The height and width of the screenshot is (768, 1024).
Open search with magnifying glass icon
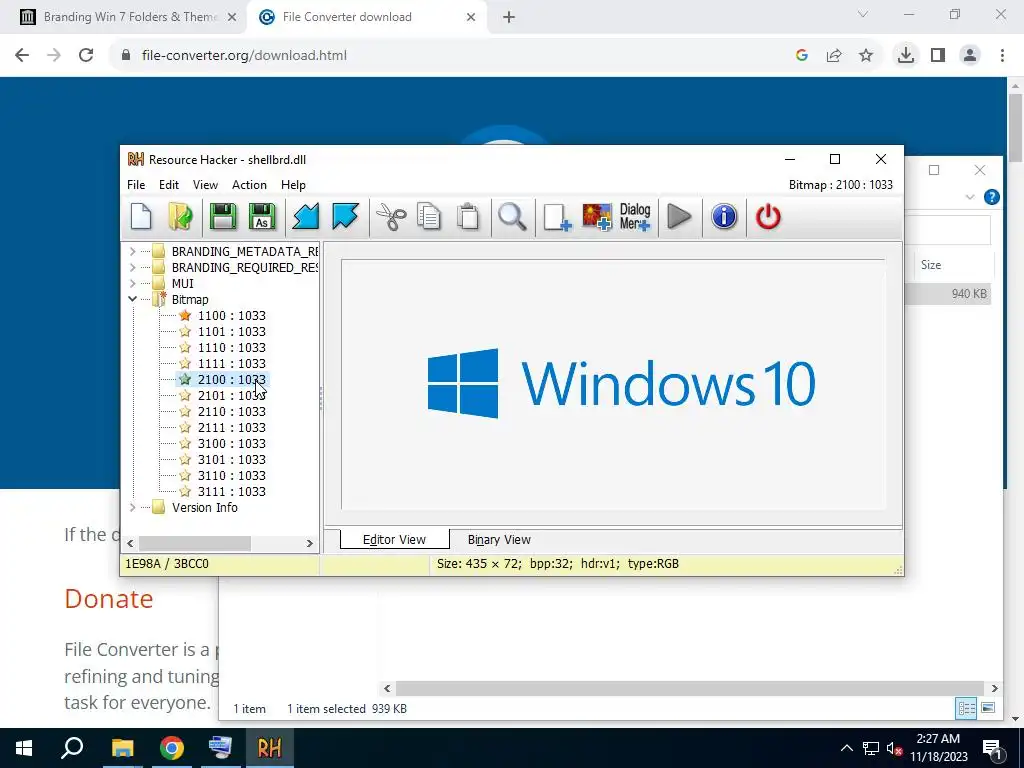(512, 217)
